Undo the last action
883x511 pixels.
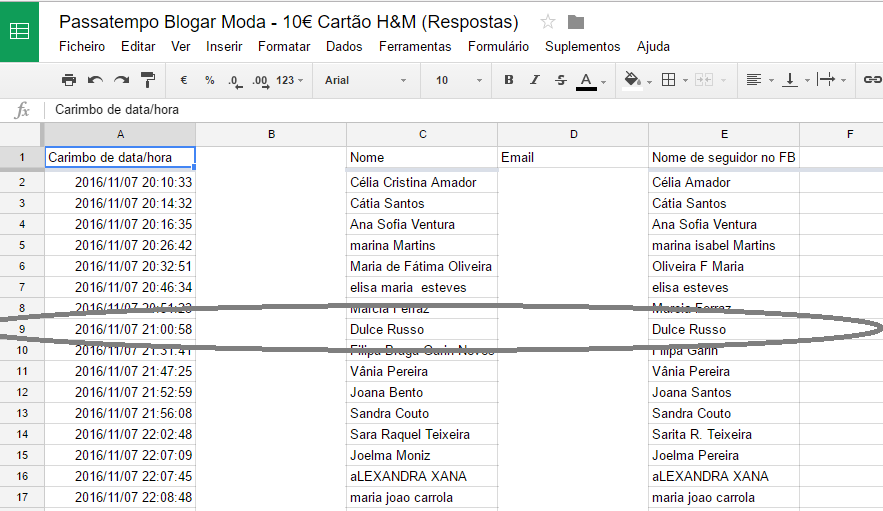pyautogui.click(x=95, y=80)
